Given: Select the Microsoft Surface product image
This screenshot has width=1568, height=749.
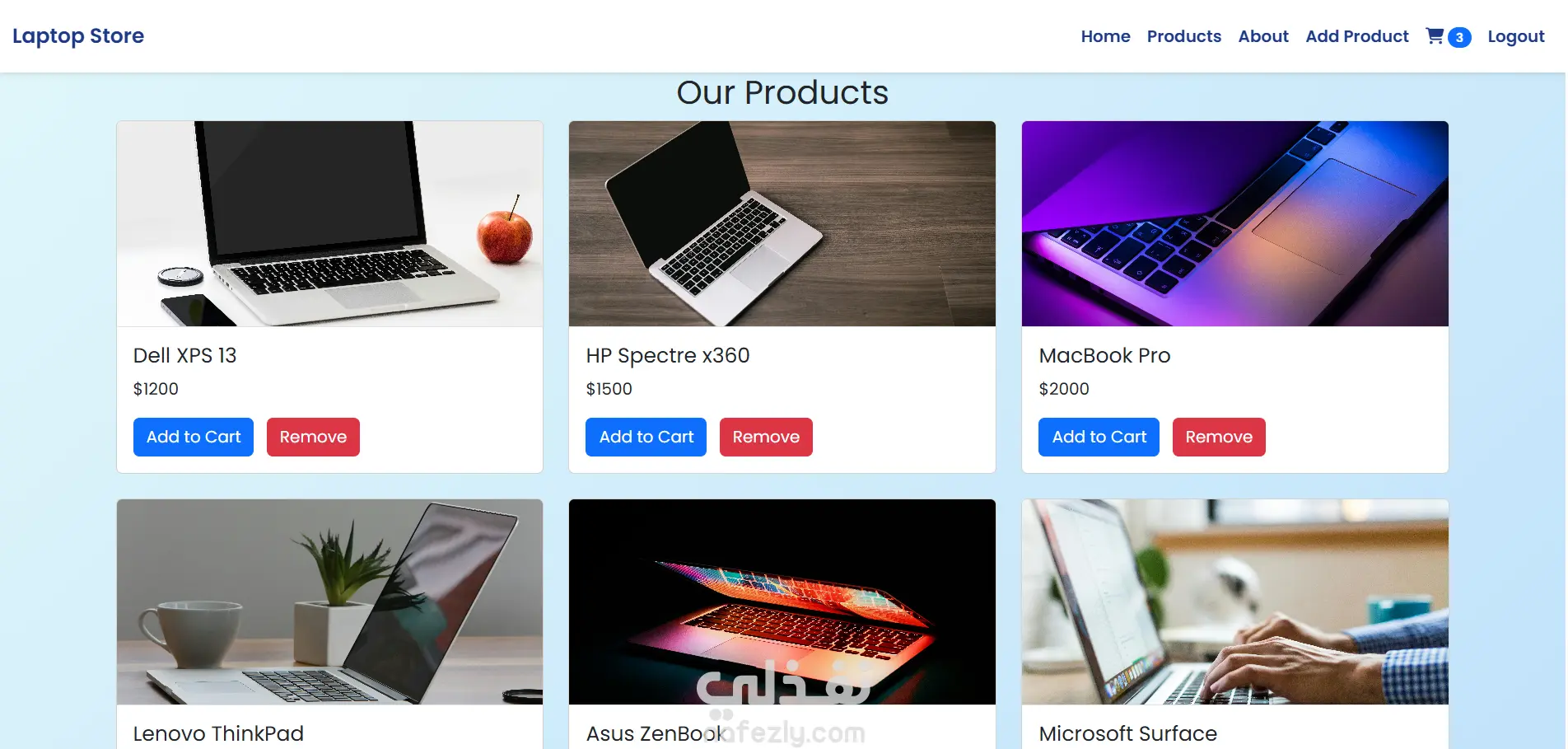Looking at the screenshot, I should 1235,602.
